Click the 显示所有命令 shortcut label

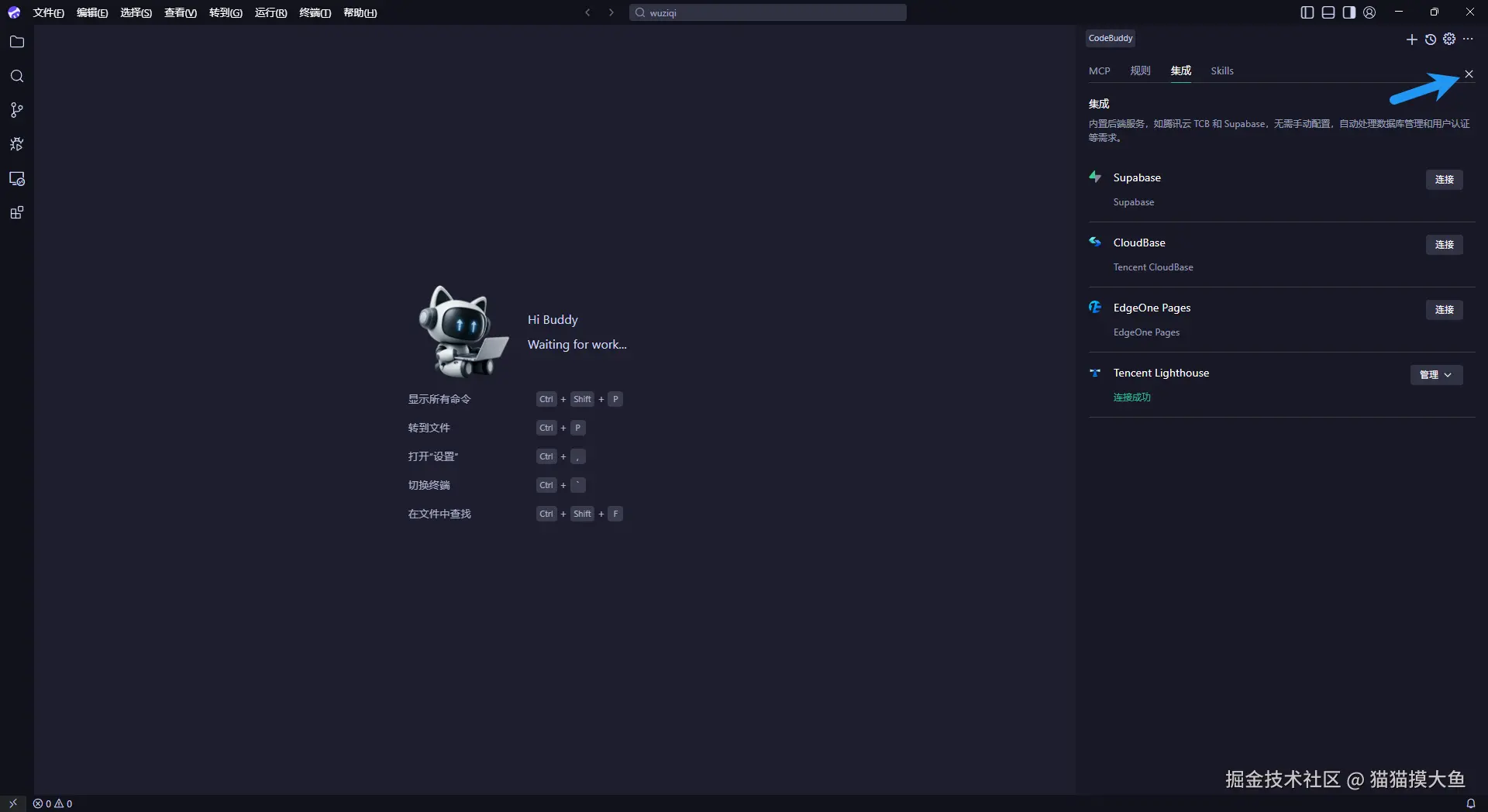pyautogui.click(x=439, y=399)
